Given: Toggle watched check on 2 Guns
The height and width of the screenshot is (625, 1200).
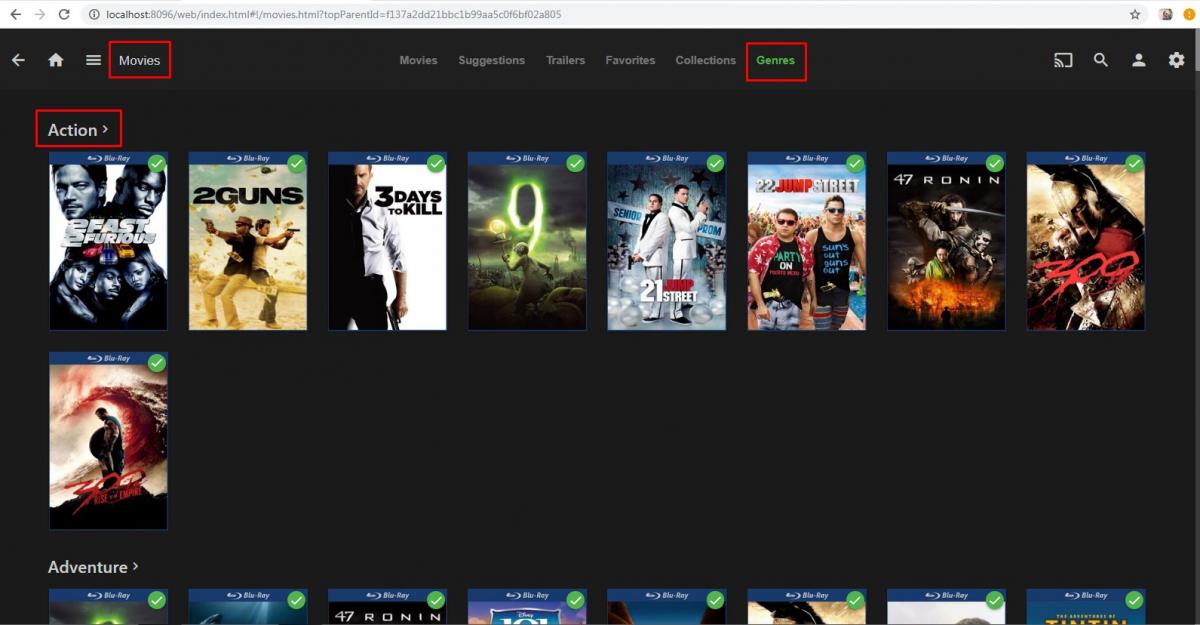Looking at the screenshot, I should click(296, 163).
